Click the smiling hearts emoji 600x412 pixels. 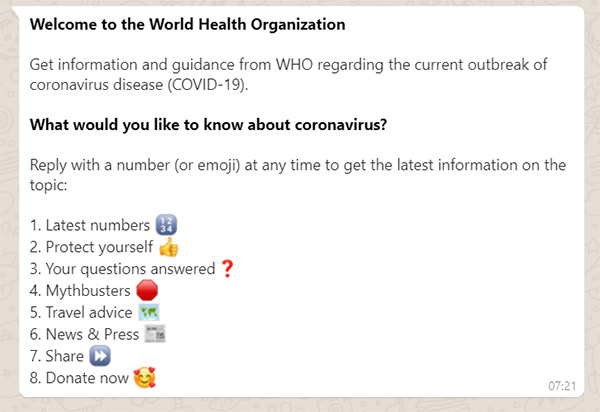144,378
